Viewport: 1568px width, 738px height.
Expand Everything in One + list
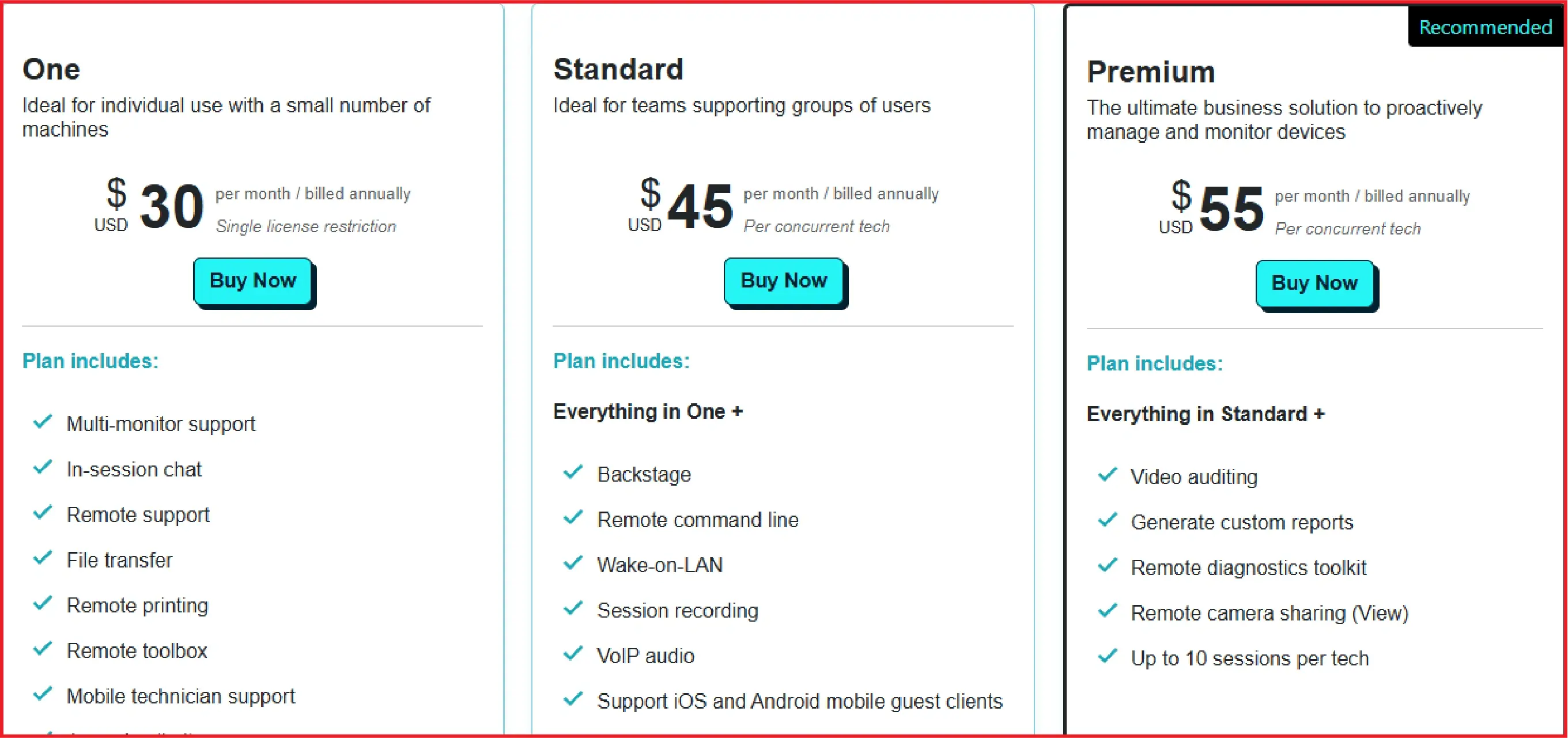[648, 411]
